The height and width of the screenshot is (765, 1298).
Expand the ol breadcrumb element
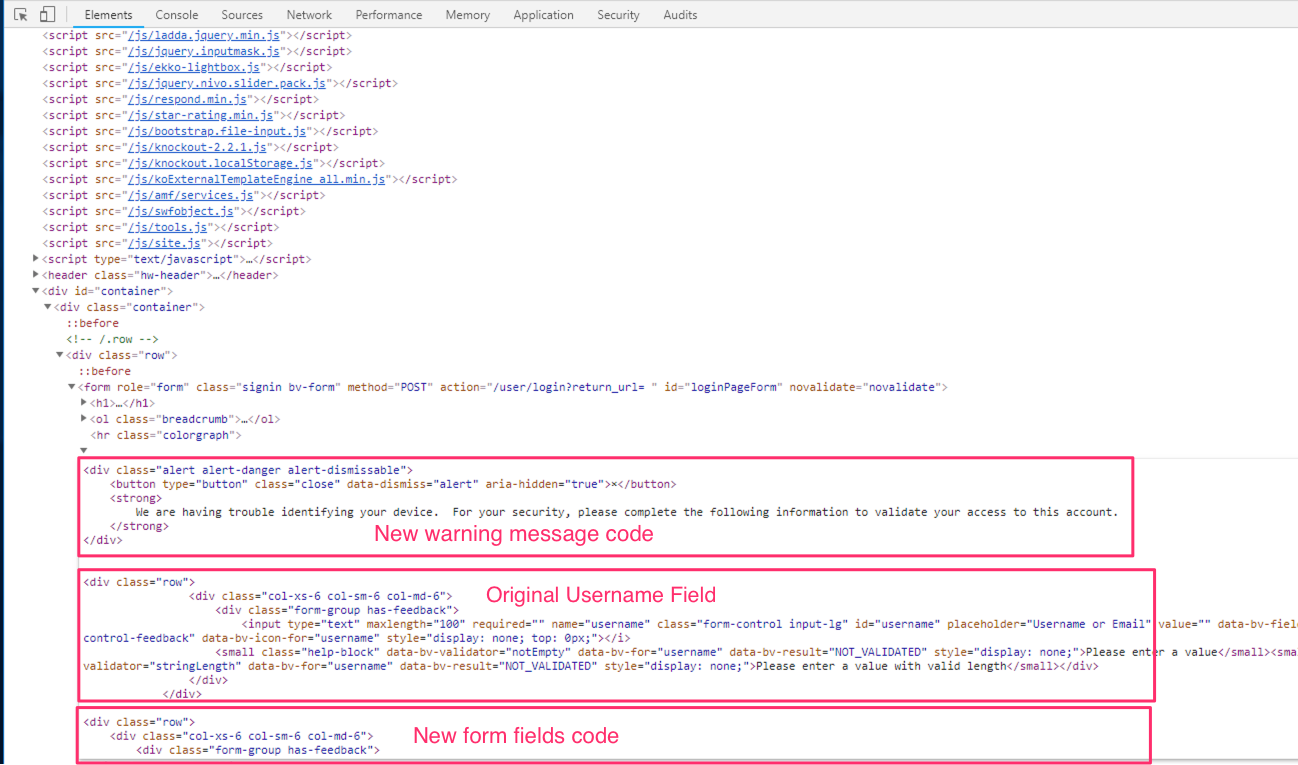pyautogui.click(x=83, y=419)
